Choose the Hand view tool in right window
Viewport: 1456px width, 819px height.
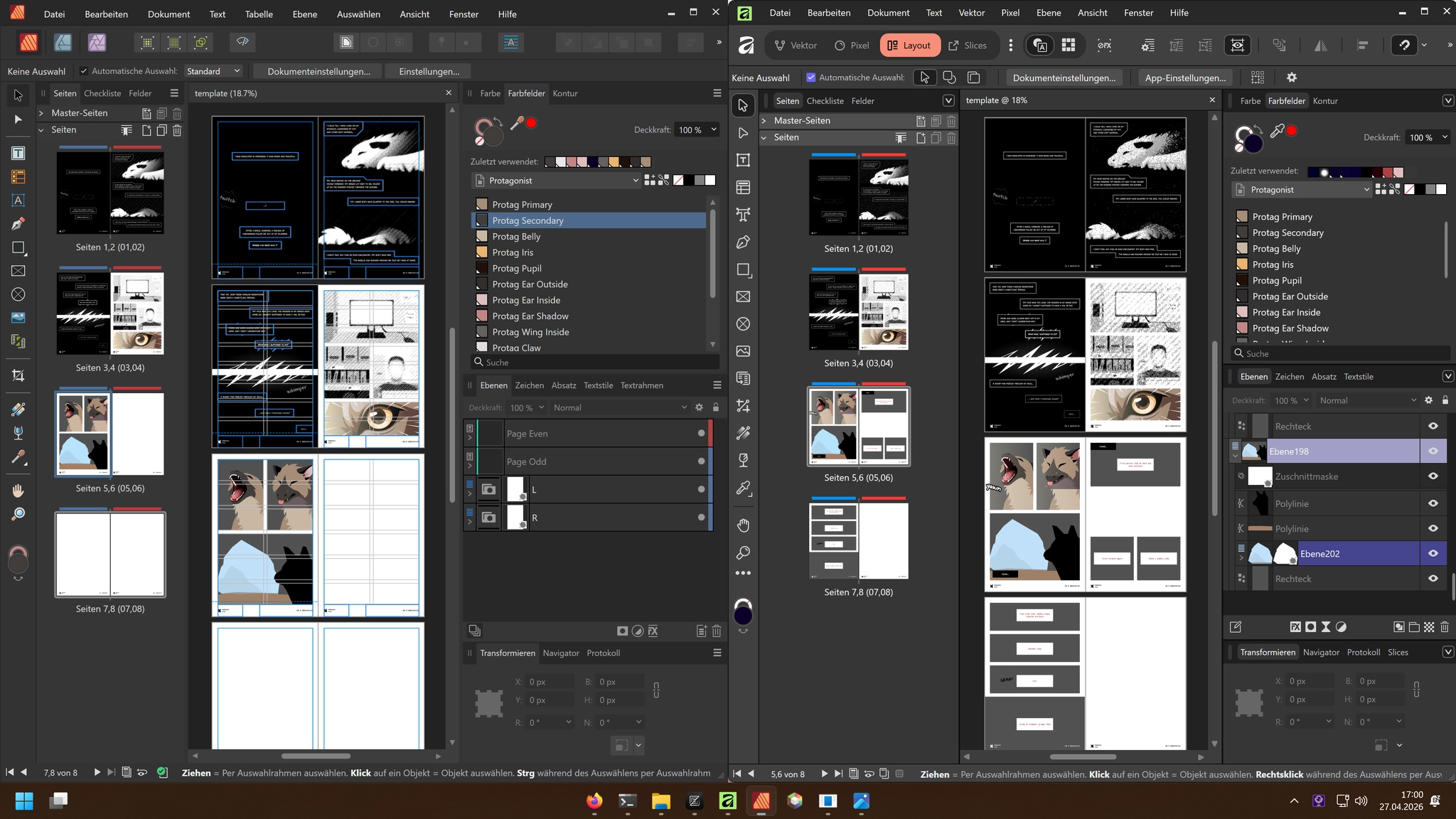click(x=743, y=525)
